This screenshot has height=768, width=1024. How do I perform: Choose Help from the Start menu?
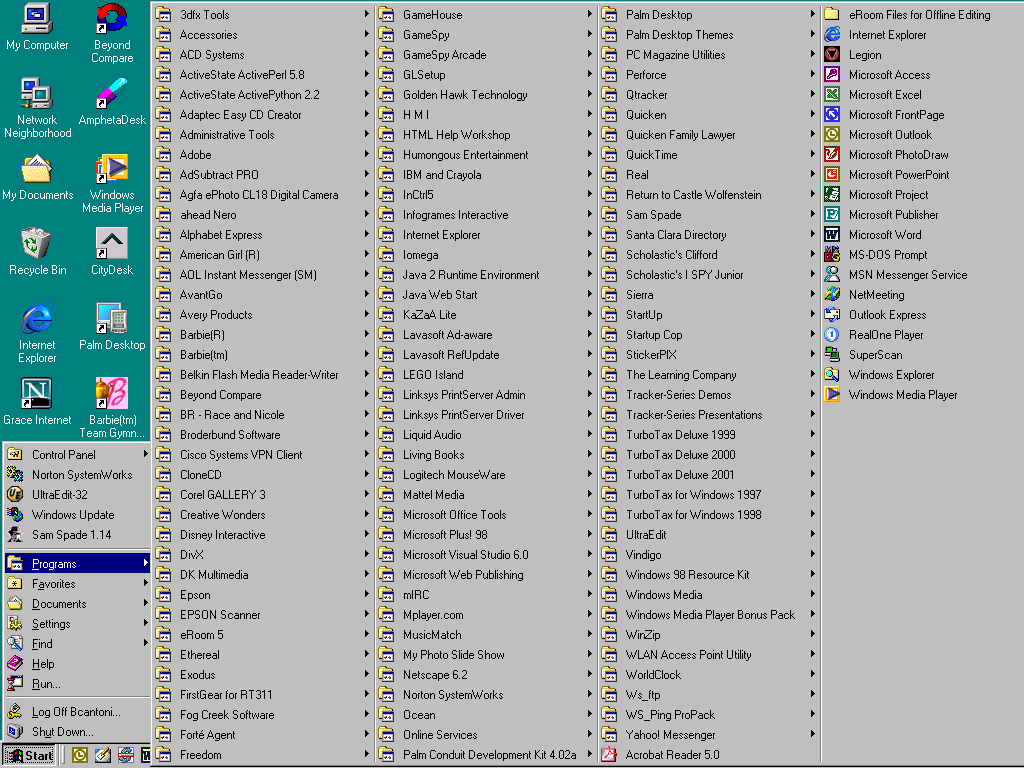click(x=78, y=664)
